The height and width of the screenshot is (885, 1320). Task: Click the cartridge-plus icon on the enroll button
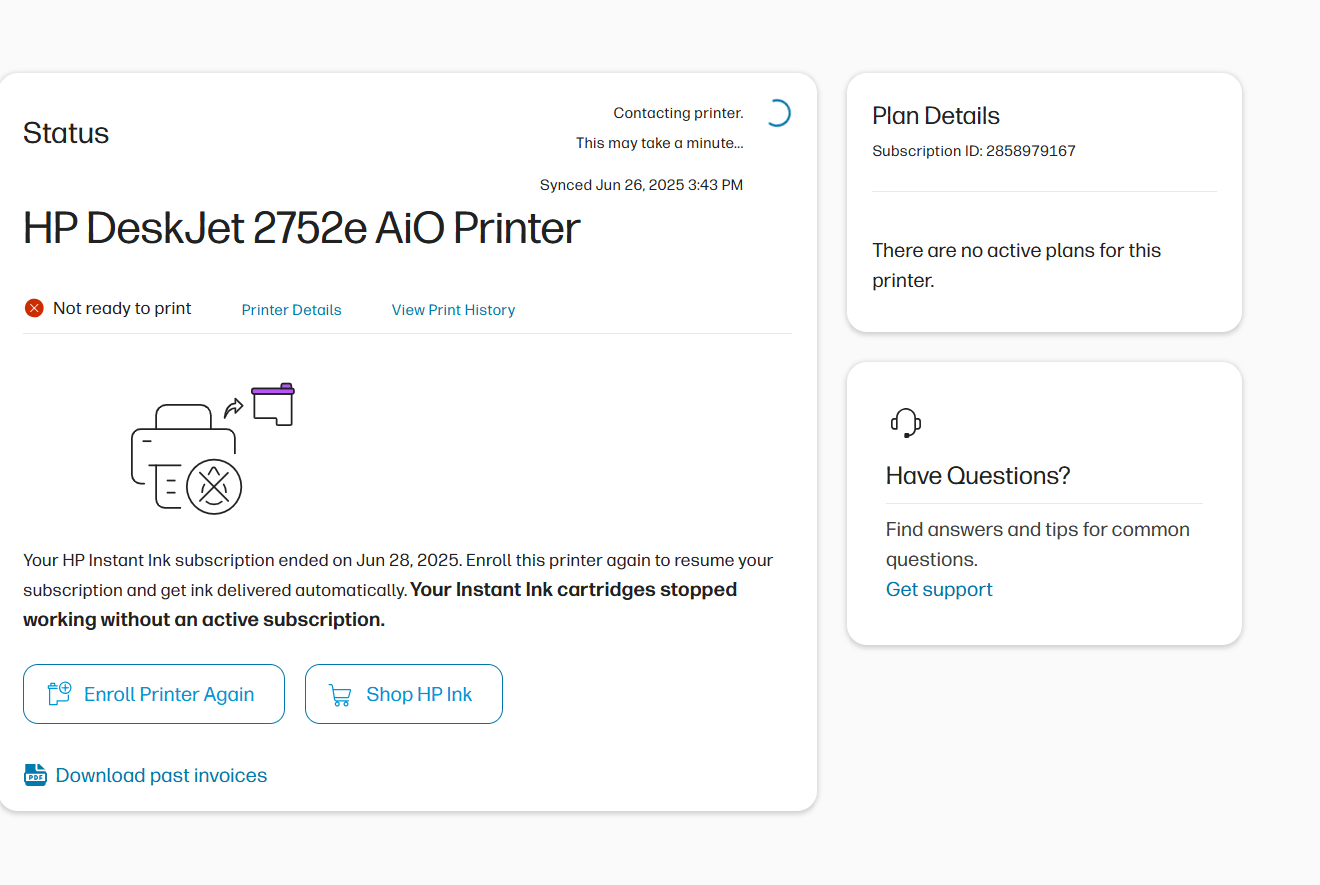(59, 694)
